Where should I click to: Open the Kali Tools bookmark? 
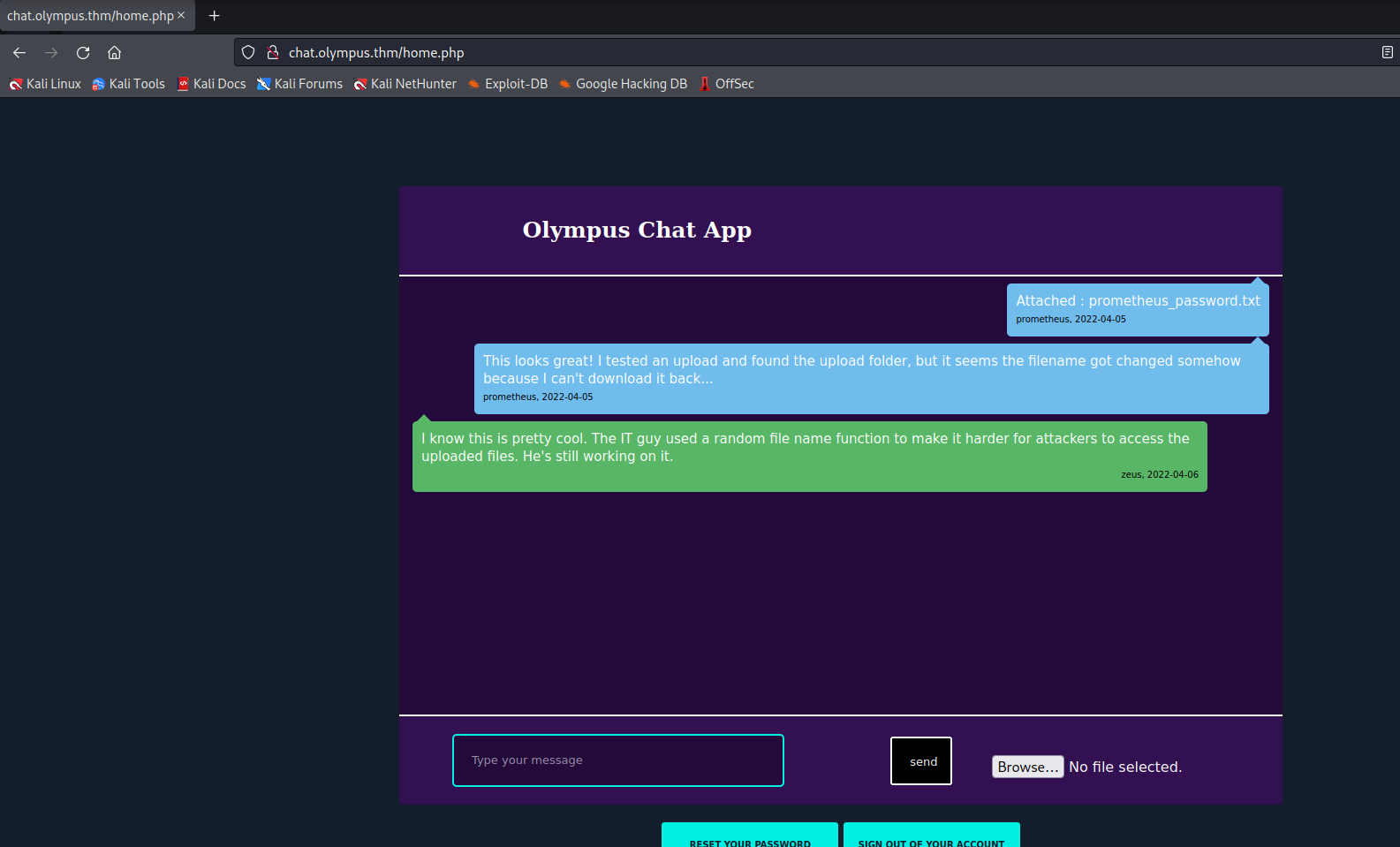click(x=129, y=84)
